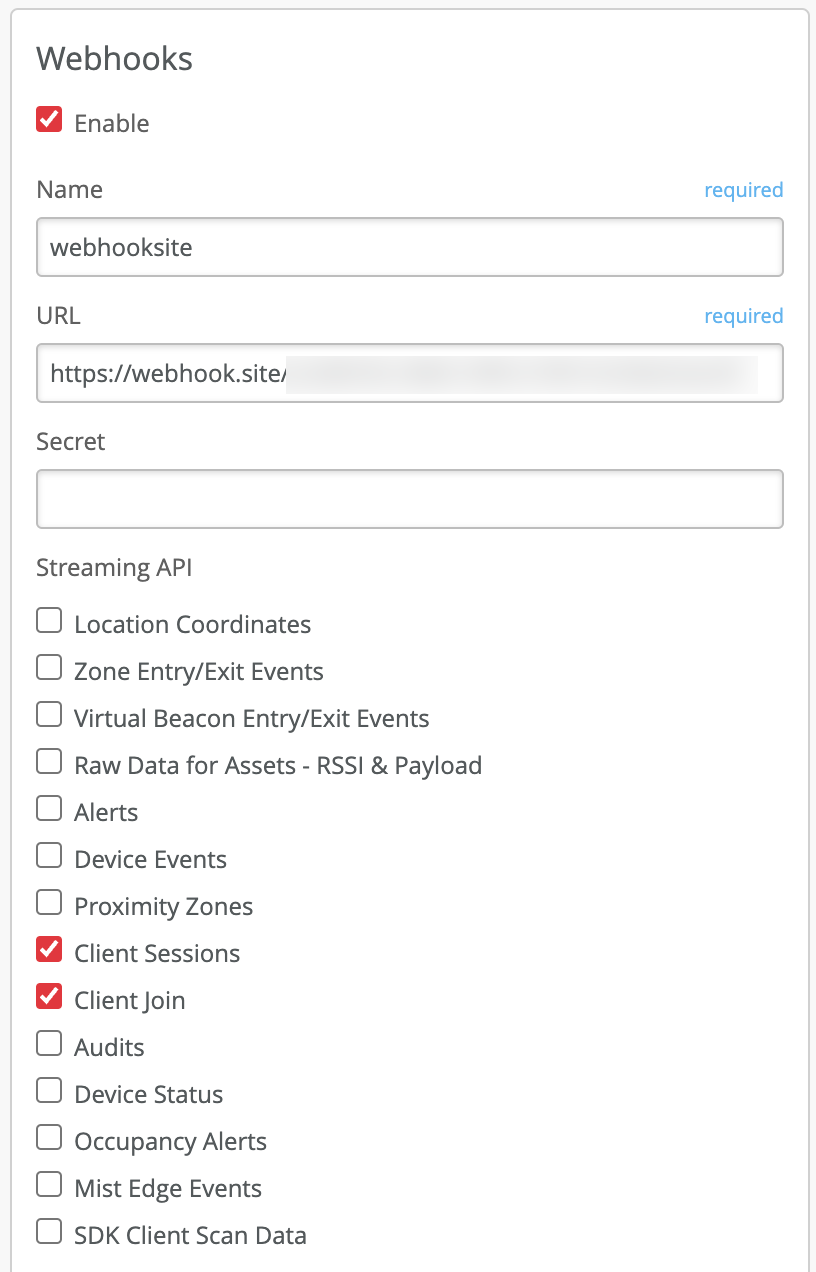Check the Alerts checkbox
This screenshot has width=816, height=1272.
pos(49,810)
